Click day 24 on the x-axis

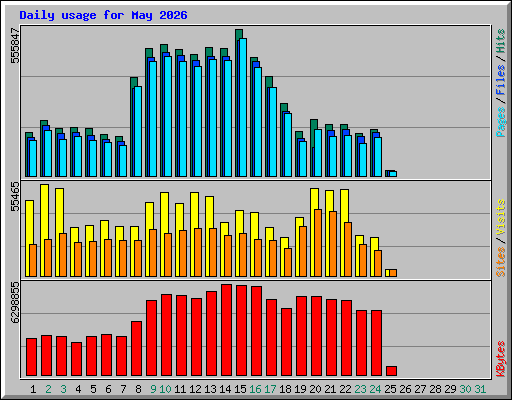coord(376,389)
